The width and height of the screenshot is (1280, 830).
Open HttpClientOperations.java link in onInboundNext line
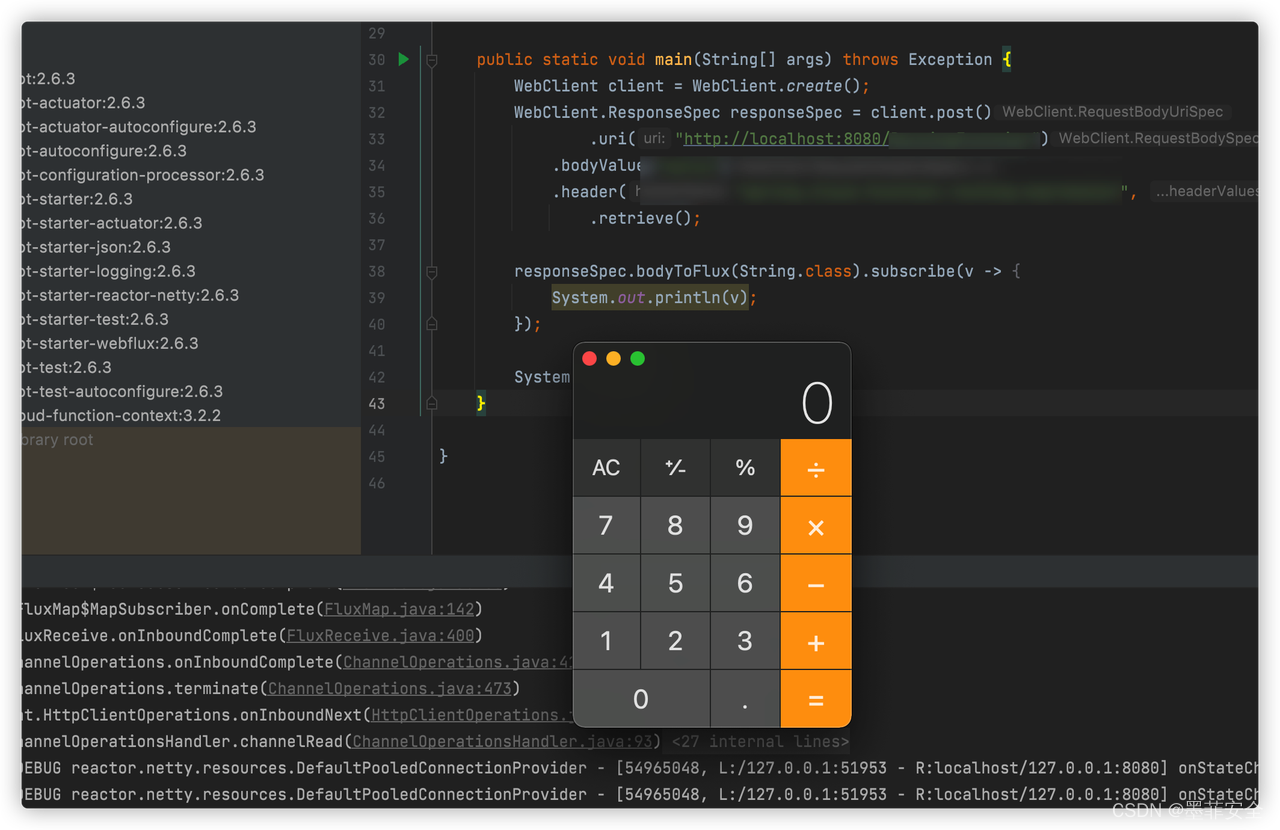471,715
